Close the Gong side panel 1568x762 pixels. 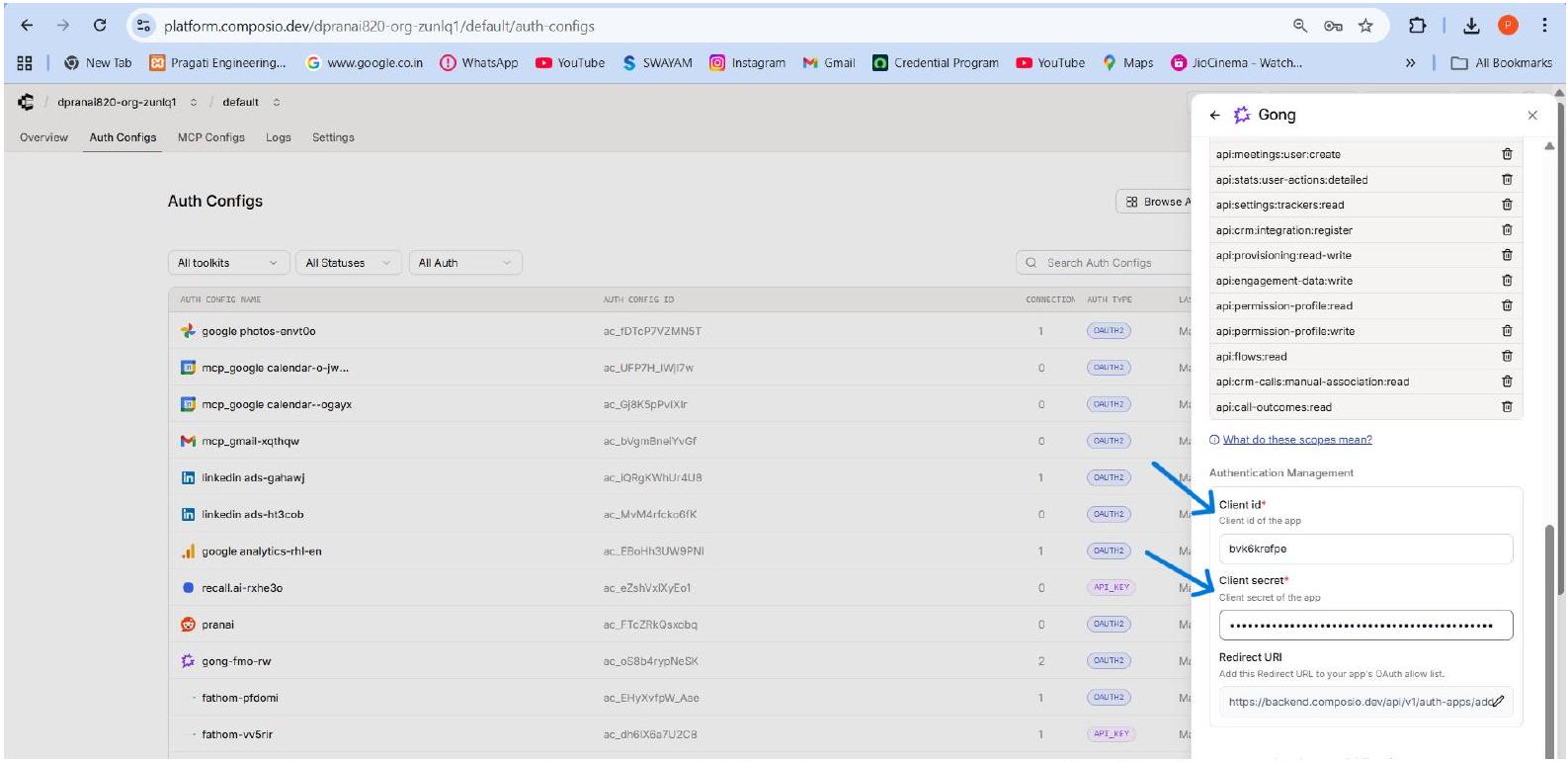point(1531,116)
